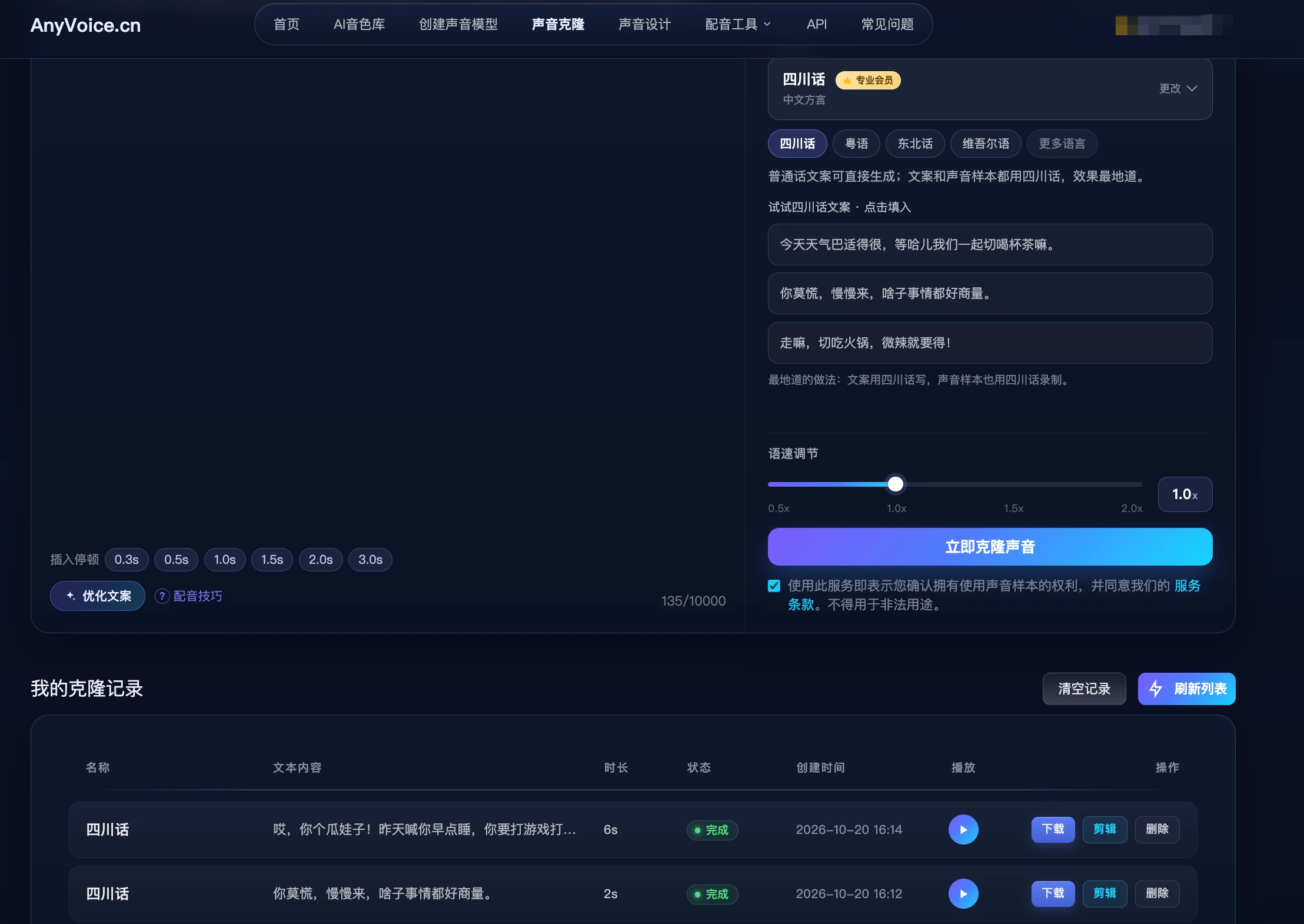Click the speed slider handle at 1.0x
Viewport: 1304px width, 924px height.
coord(895,484)
